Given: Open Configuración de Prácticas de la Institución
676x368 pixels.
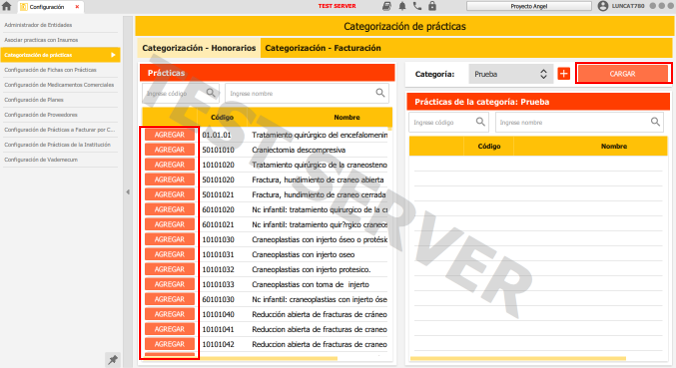Looking at the screenshot, I should point(59,145).
